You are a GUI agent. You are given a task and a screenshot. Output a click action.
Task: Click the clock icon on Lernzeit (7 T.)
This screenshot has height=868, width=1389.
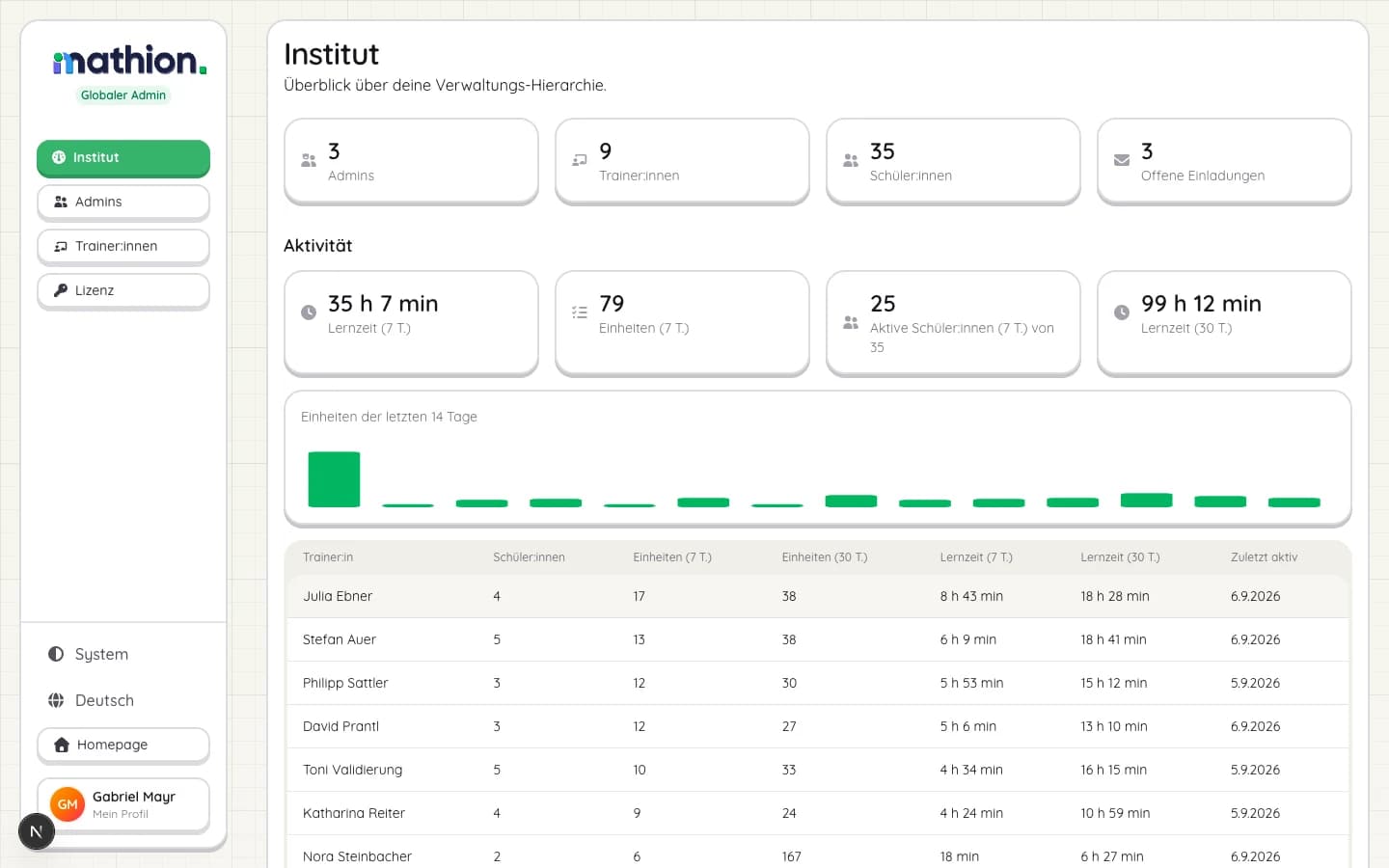point(309,312)
